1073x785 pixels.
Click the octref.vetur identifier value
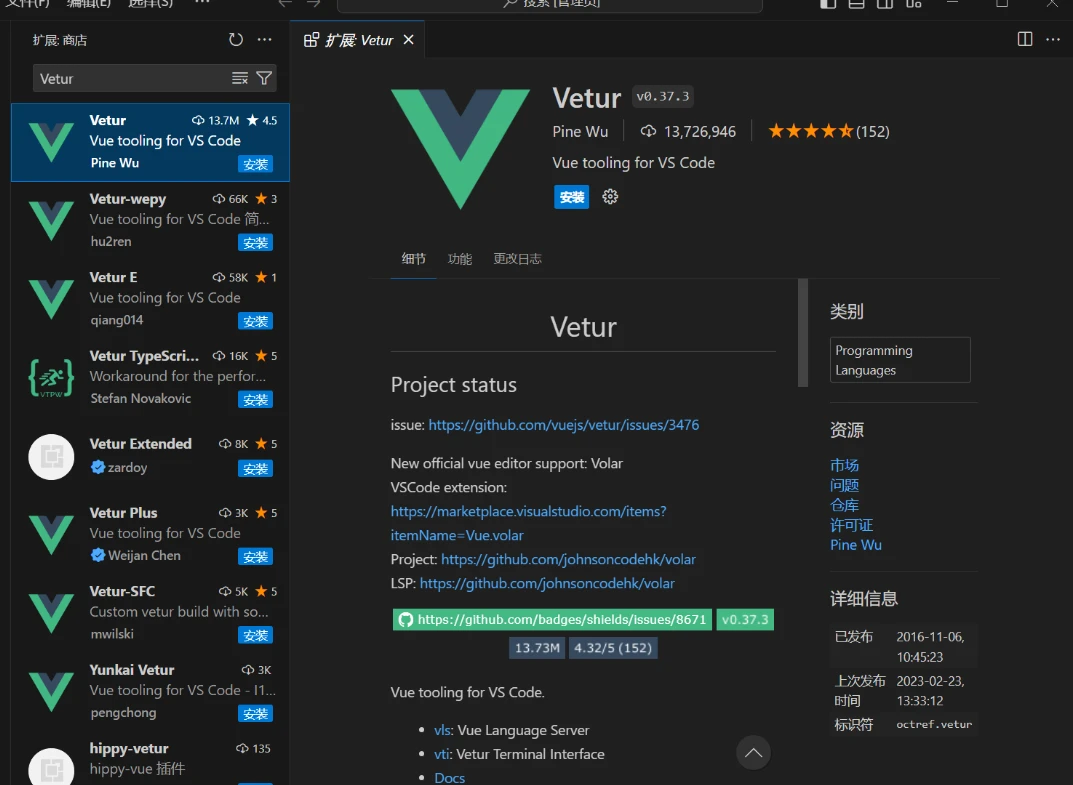pyautogui.click(x=934, y=724)
